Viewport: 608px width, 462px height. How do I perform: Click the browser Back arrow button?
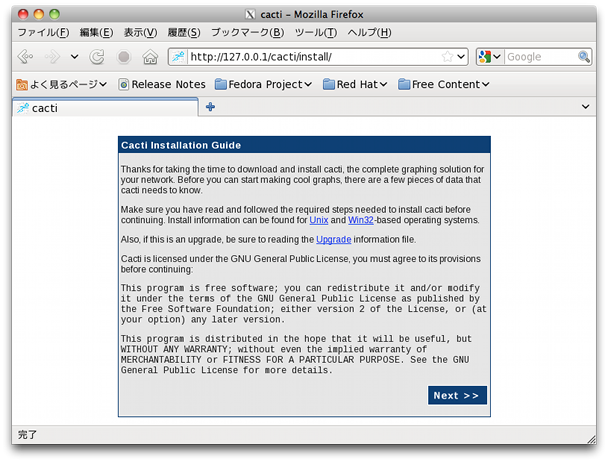click(x=25, y=57)
